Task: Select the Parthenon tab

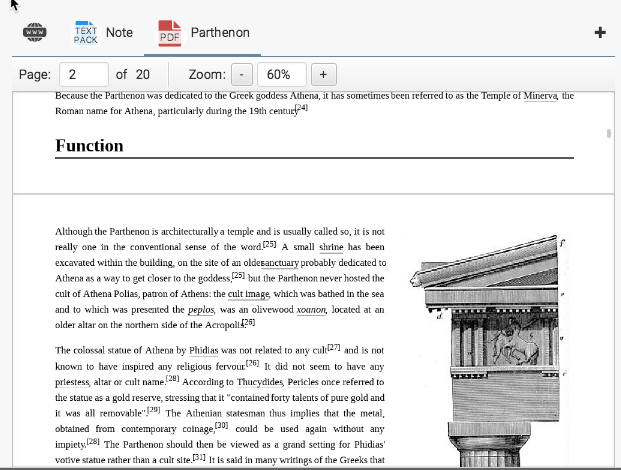Action: coord(219,33)
